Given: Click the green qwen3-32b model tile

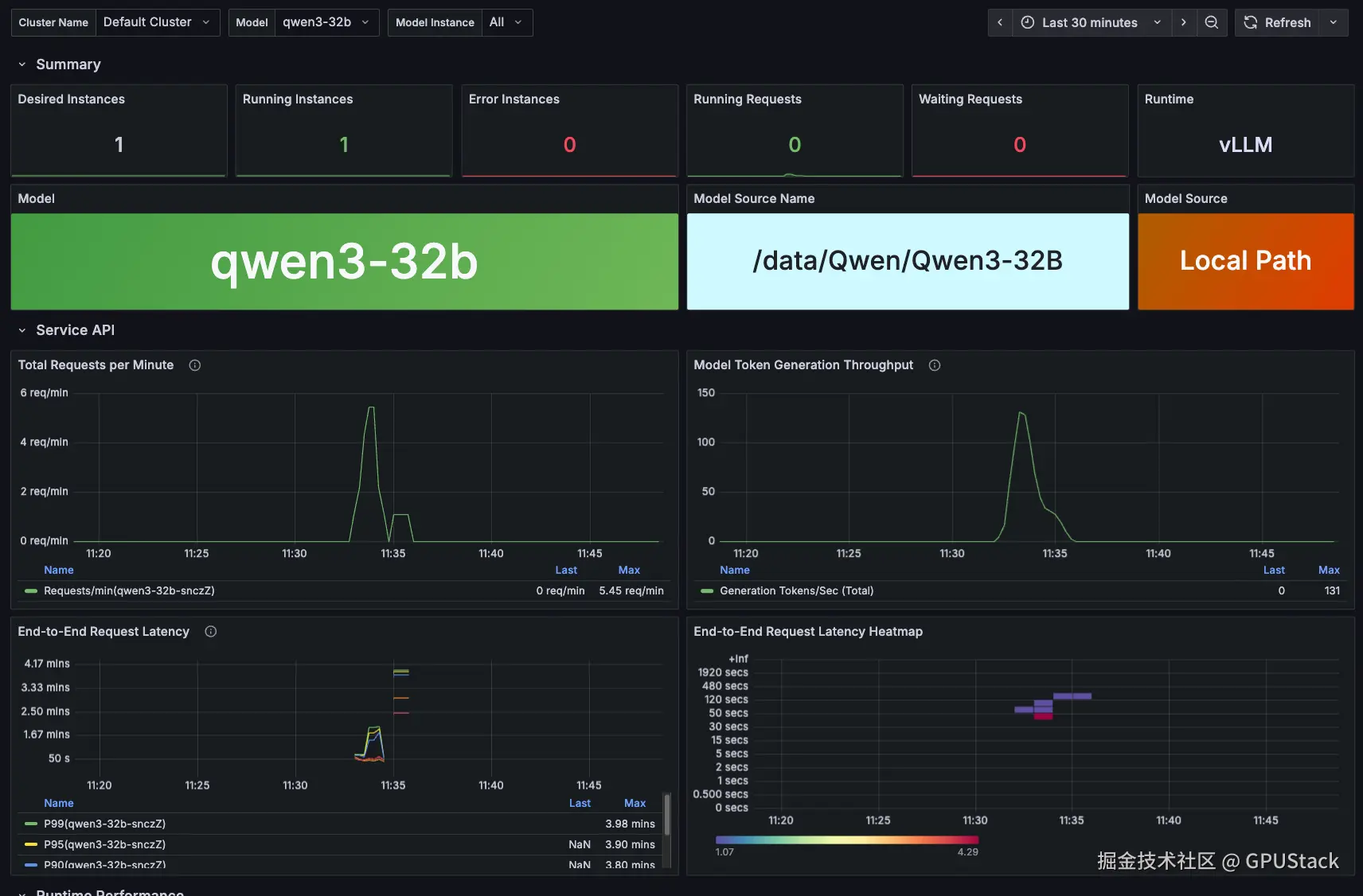Looking at the screenshot, I should coord(345,261).
